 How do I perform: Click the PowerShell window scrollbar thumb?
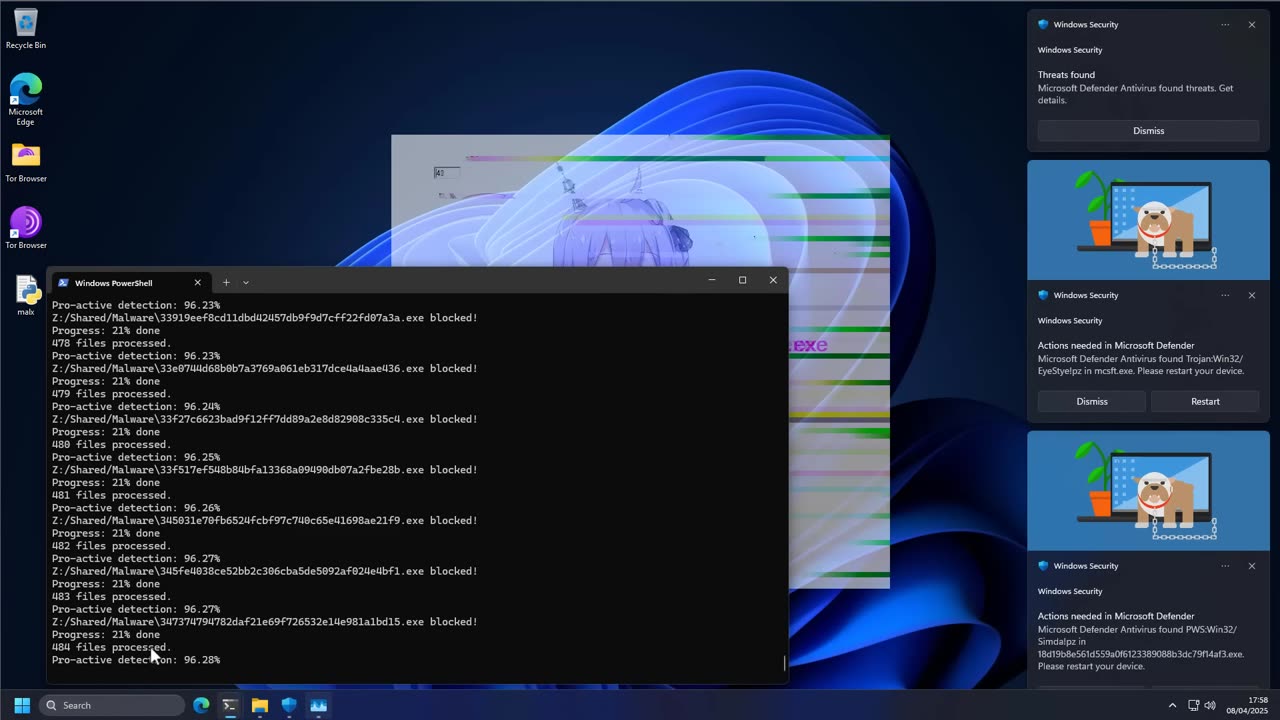pyautogui.click(x=785, y=662)
